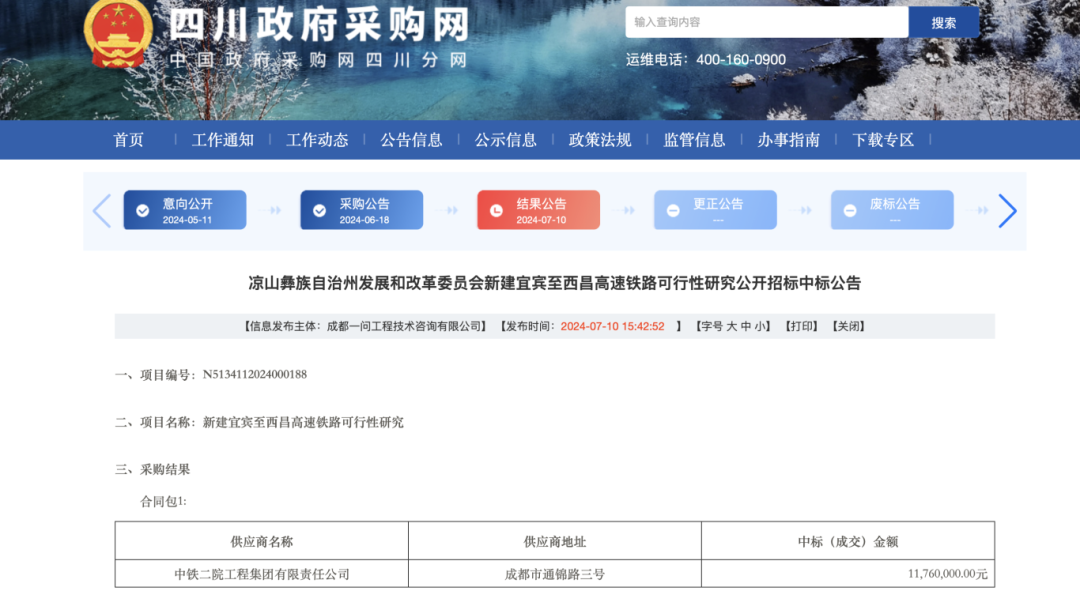Screen dimensions: 1080x606
Task: Go to 政策法规 in the navigation bar
Action: point(600,140)
